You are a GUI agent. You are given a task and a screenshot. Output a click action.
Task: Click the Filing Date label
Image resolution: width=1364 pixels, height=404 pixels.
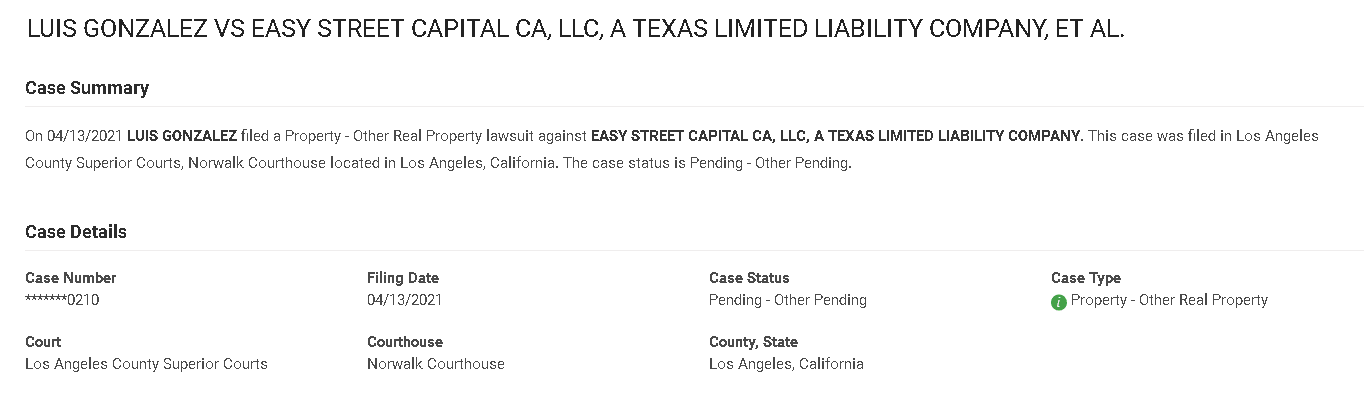tap(403, 278)
